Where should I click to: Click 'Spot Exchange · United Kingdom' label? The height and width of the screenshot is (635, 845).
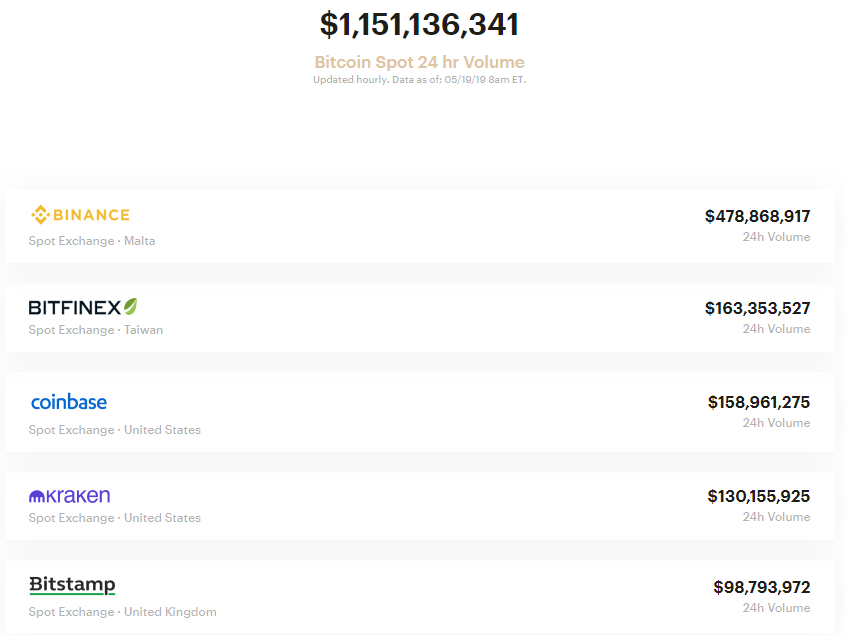pyautogui.click(x=122, y=612)
